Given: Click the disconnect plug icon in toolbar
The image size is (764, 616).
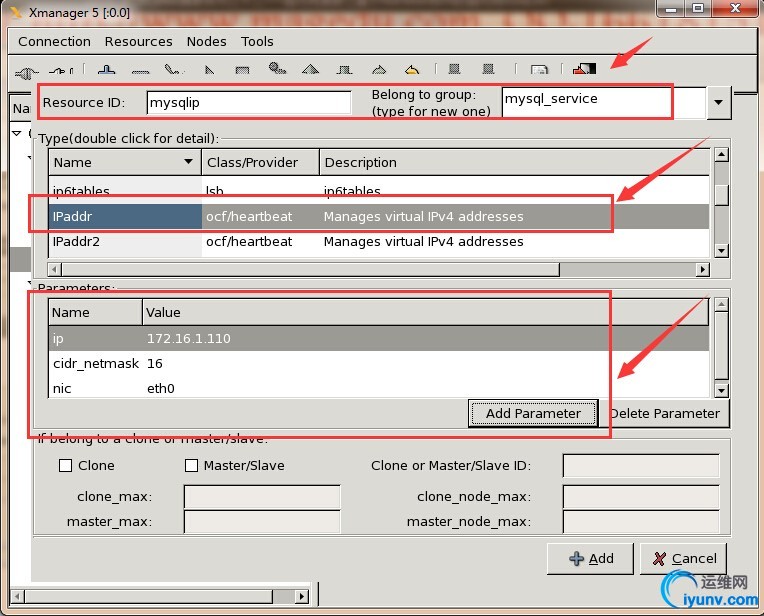Looking at the screenshot, I should pos(61,71).
